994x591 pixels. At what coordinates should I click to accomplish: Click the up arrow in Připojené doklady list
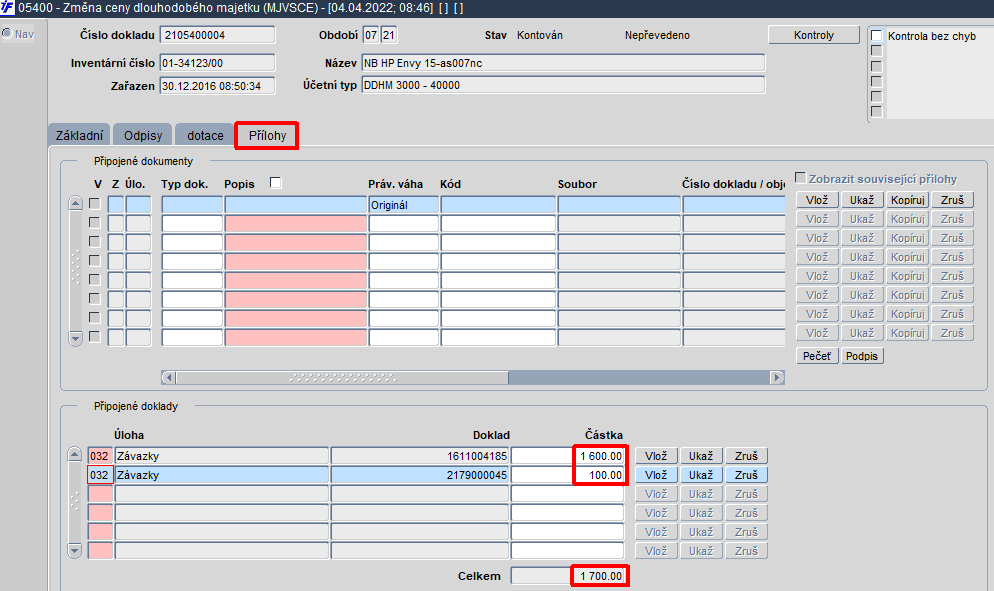(75, 454)
